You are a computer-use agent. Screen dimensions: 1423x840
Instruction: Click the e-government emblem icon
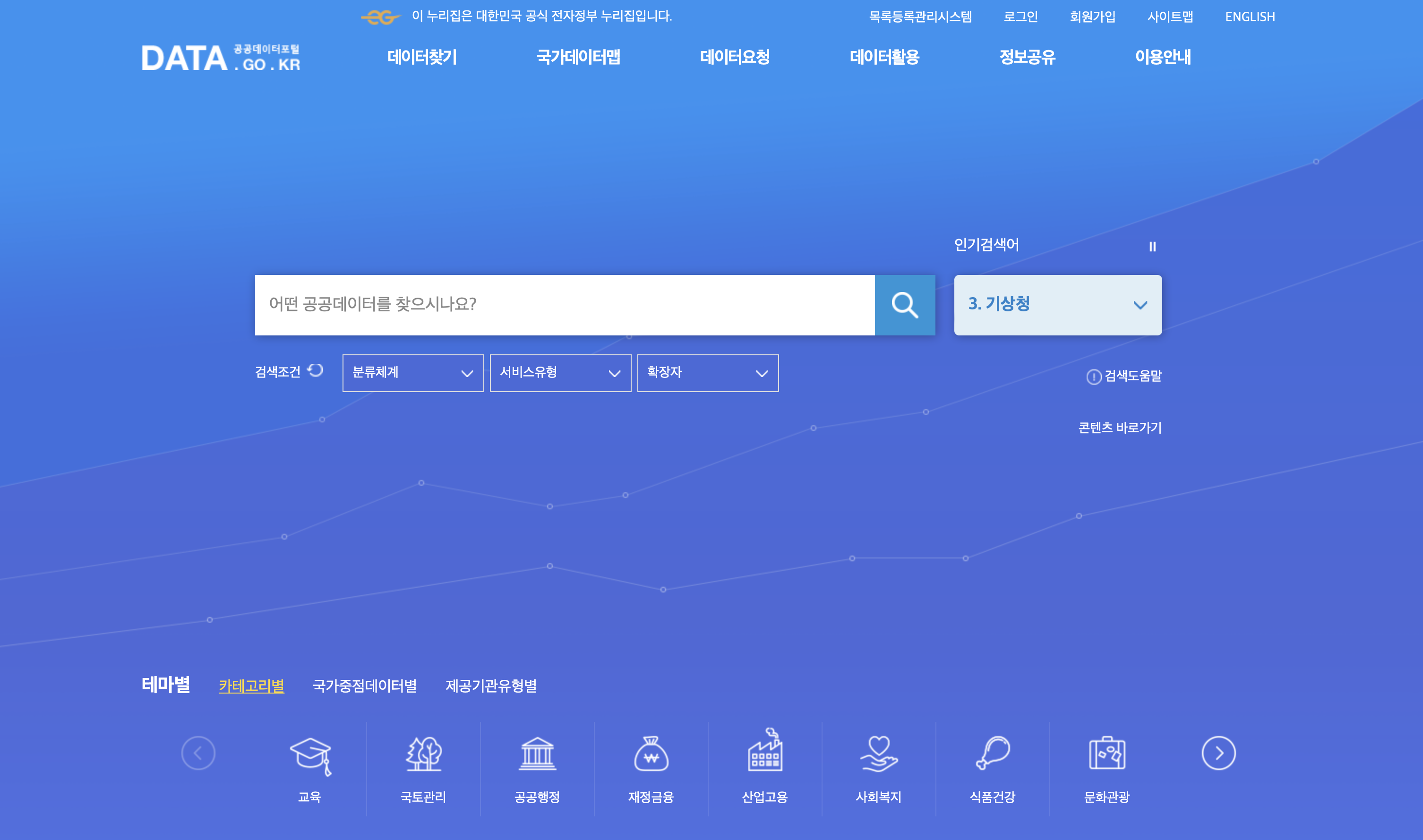coord(381,17)
